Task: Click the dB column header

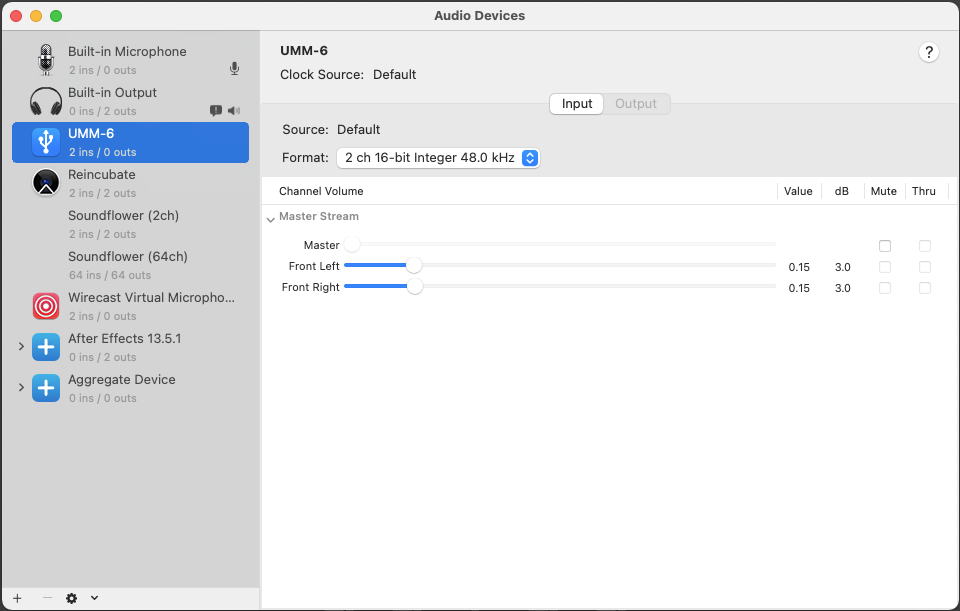Action: [842, 191]
